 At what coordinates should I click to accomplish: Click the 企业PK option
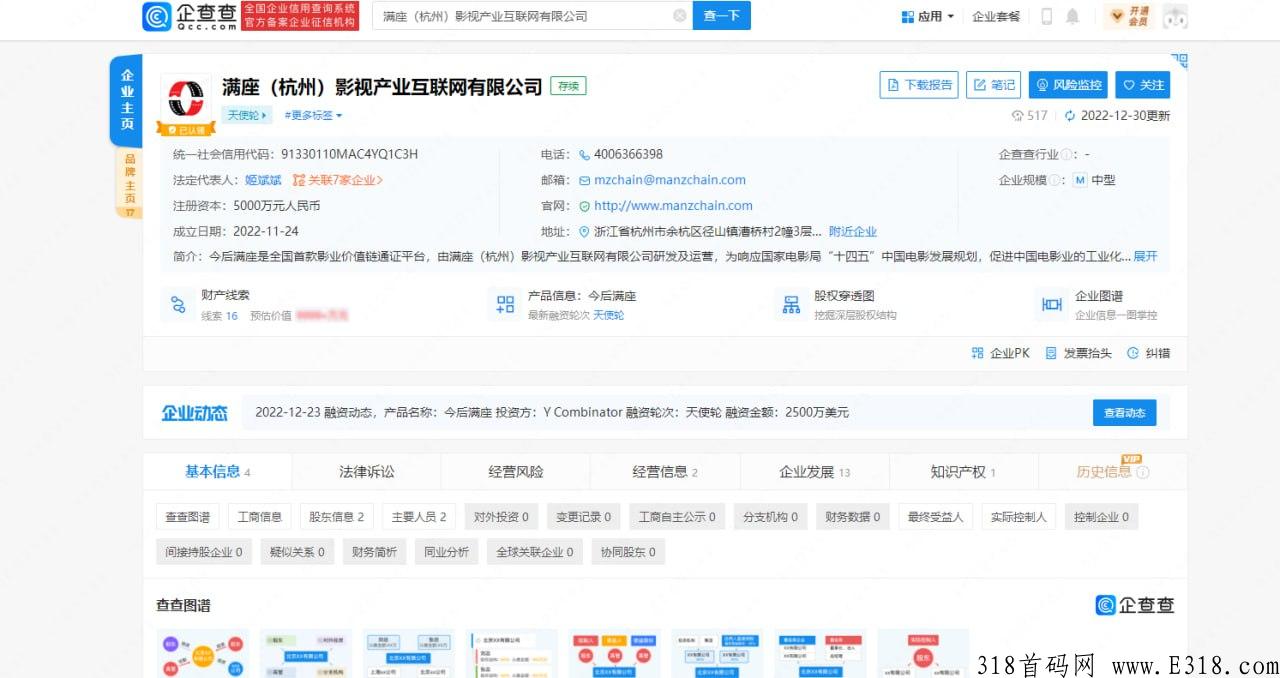1000,354
